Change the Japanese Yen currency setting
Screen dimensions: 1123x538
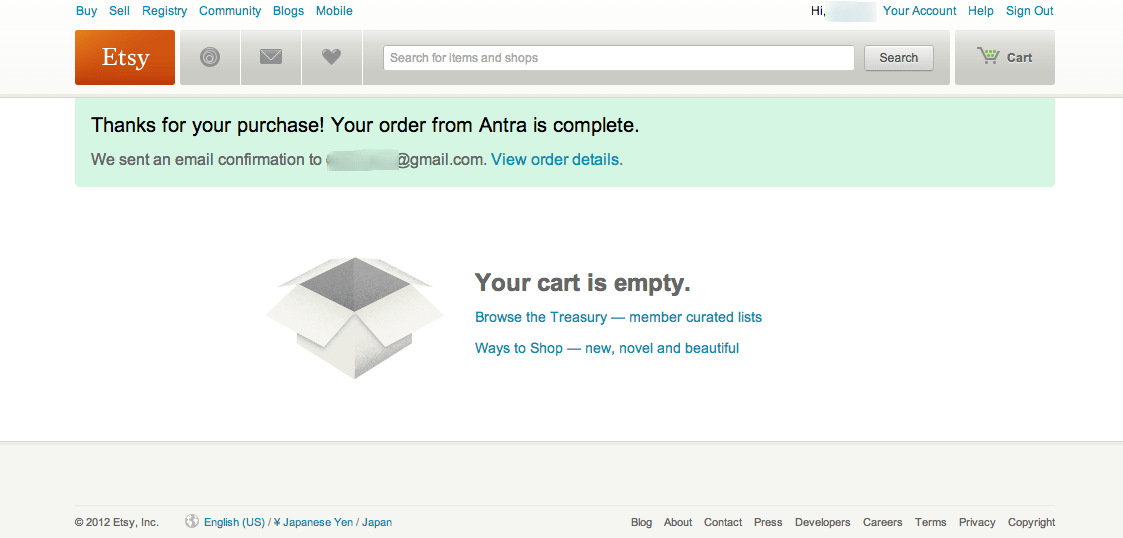pos(317,522)
